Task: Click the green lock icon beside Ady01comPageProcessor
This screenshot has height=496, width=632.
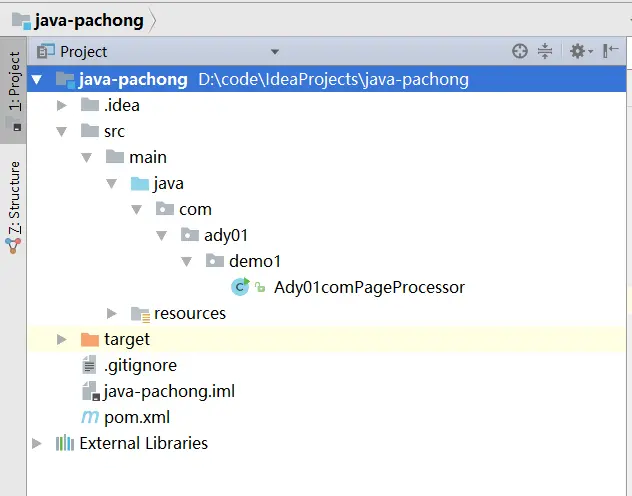Action: 260,287
